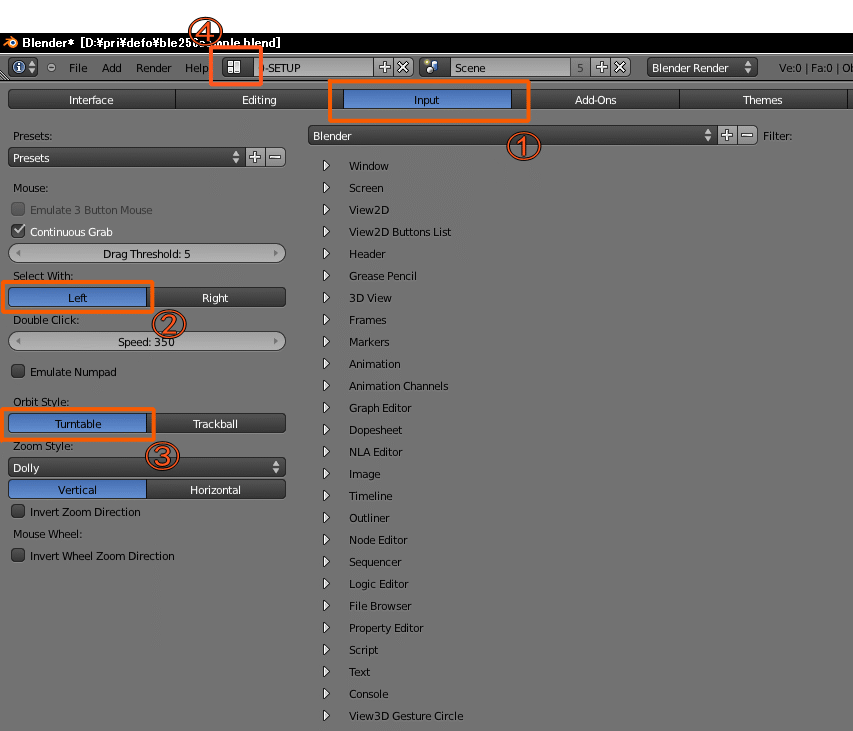Expand the View3D Gesture Circle section
Viewport: 853px width, 731px height.
326,715
